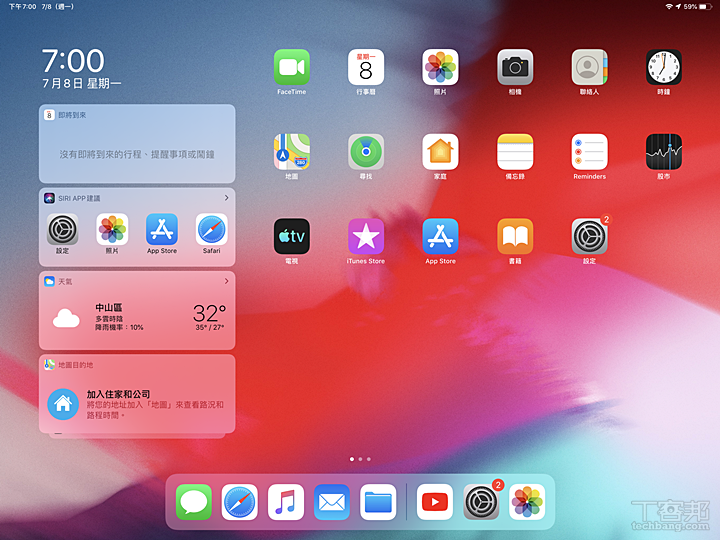Screen dimensions: 720x540
Task: Open the Up Next calendar widget
Action: point(137,144)
